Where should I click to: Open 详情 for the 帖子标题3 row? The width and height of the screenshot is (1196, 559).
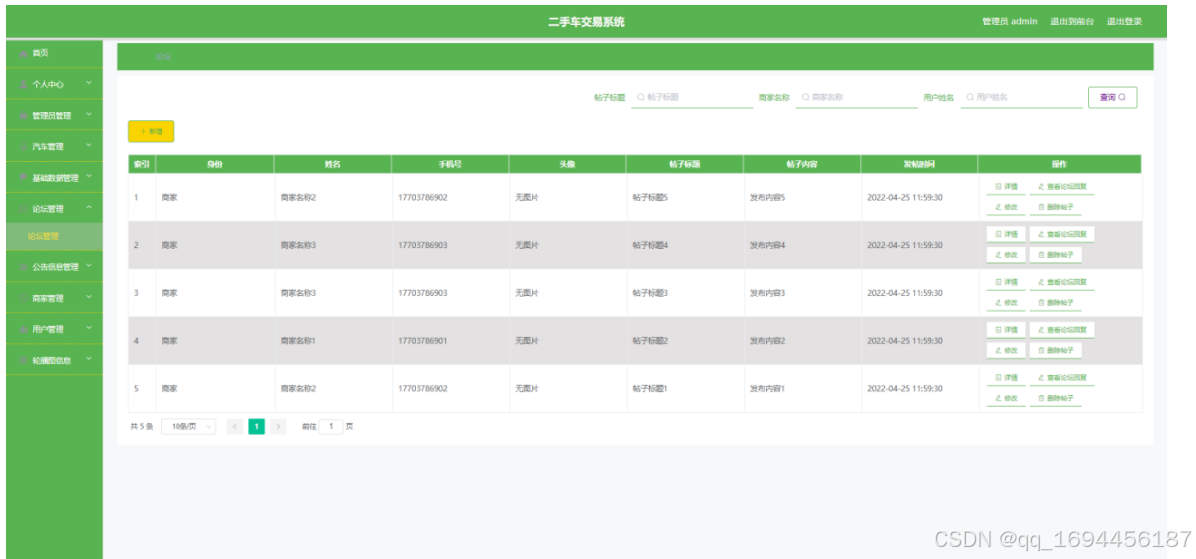pos(1006,282)
